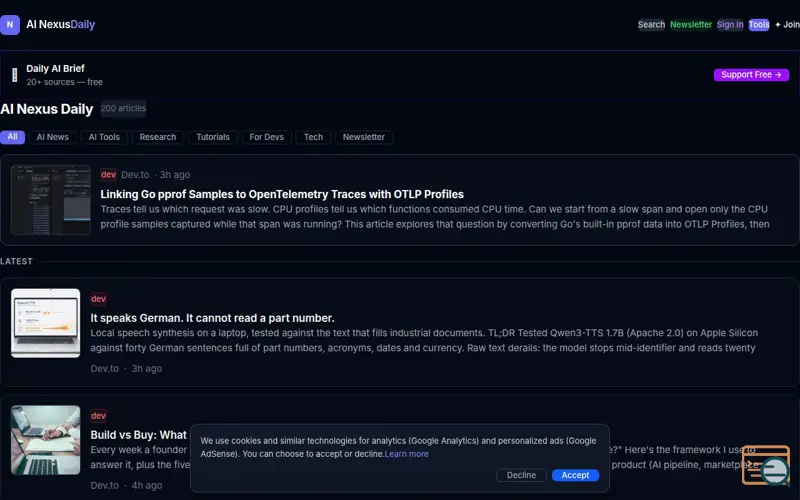This screenshot has width=800, height=500.
Task: Select the All filter tab
Action: 12,137
